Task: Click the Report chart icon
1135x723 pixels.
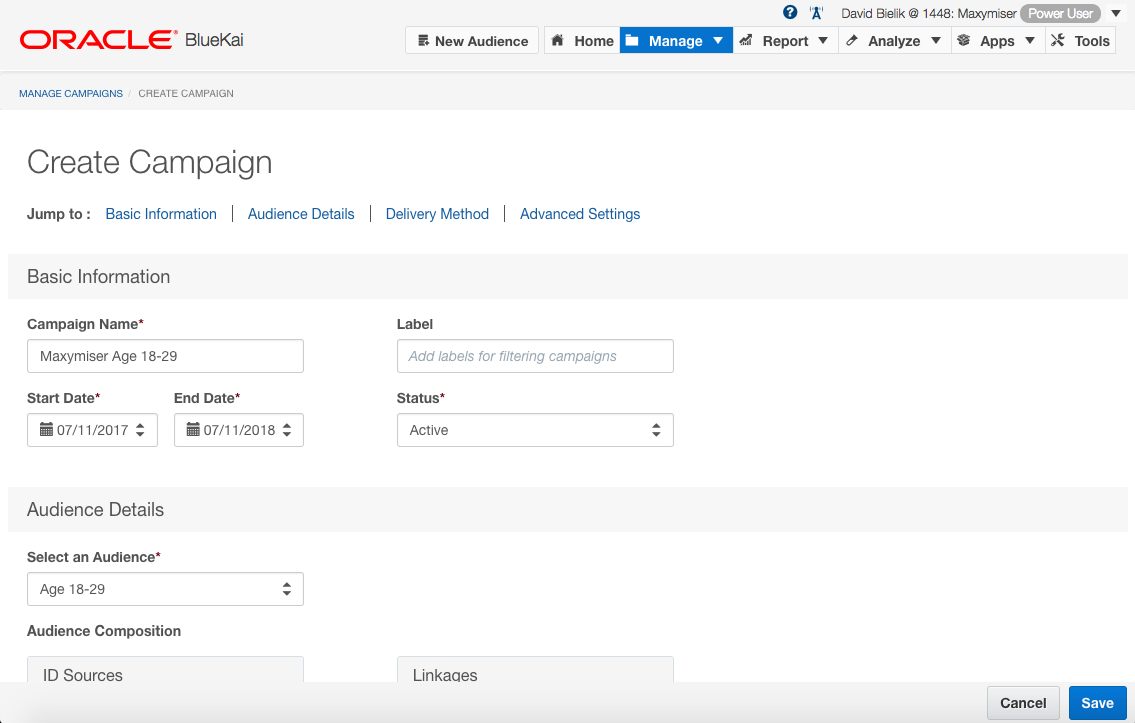Action: tap(746, 41)
